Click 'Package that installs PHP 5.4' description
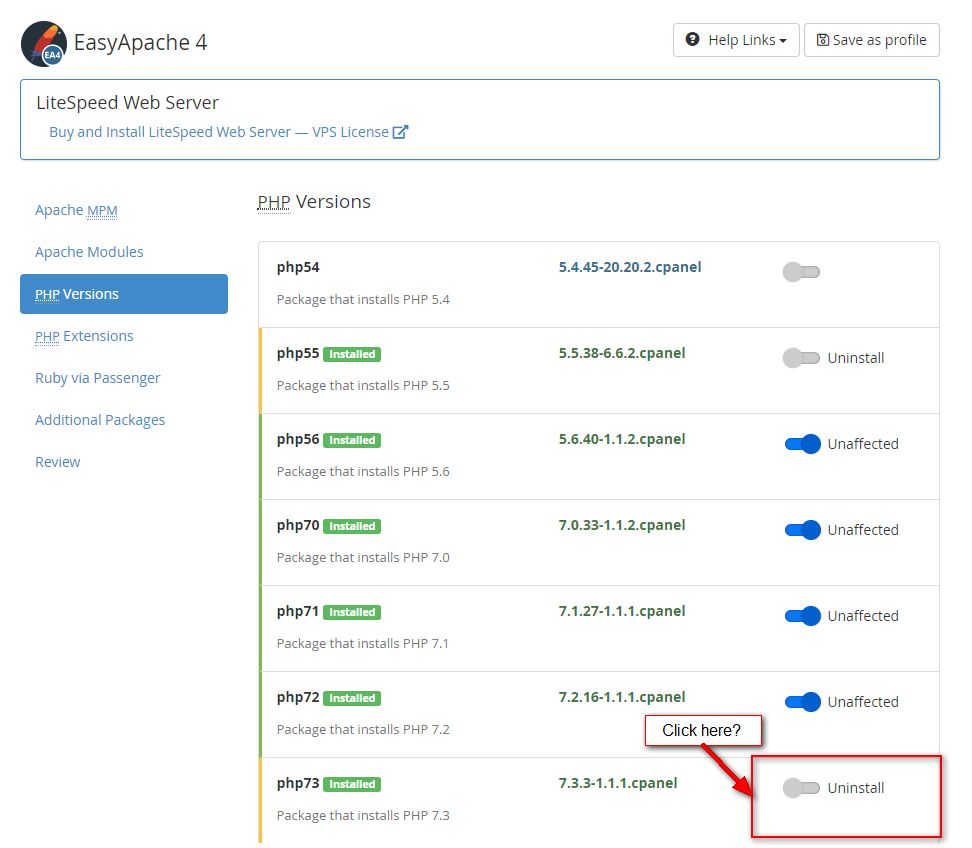 tap(363, 299)
